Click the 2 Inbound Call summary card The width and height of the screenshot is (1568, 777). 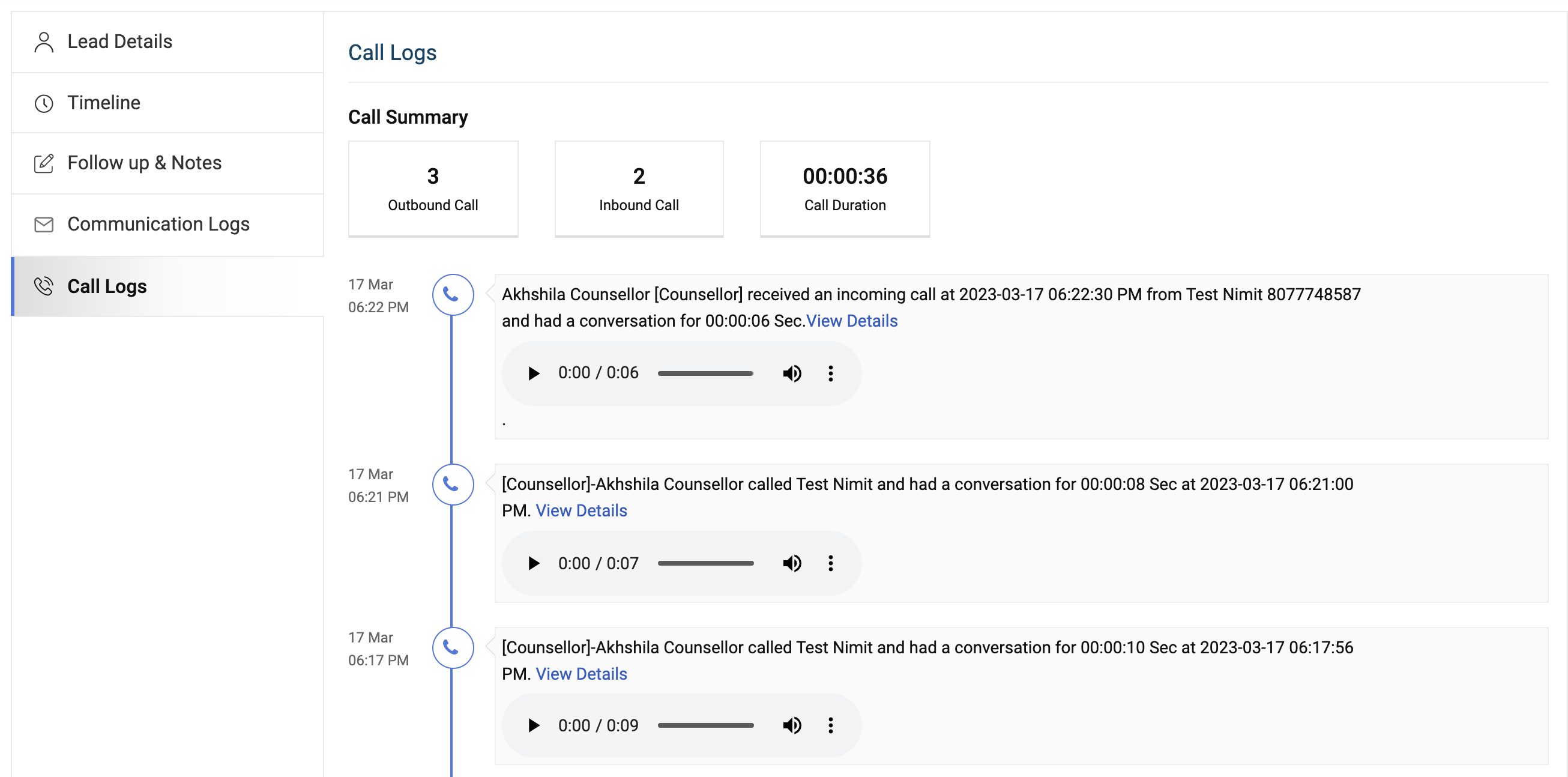click(639, 189)
